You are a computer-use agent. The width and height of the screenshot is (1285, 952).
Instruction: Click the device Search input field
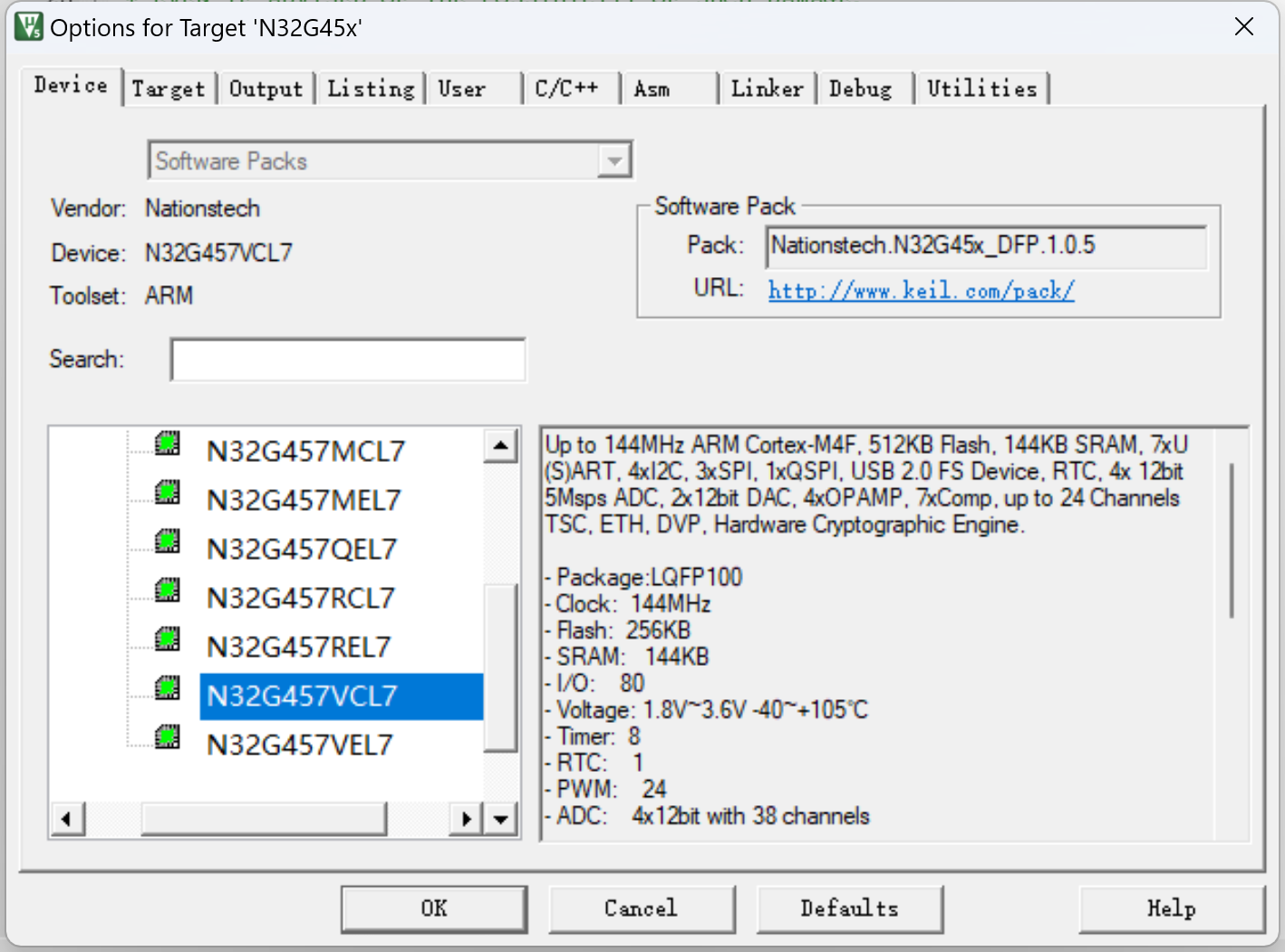pos(348,360)
